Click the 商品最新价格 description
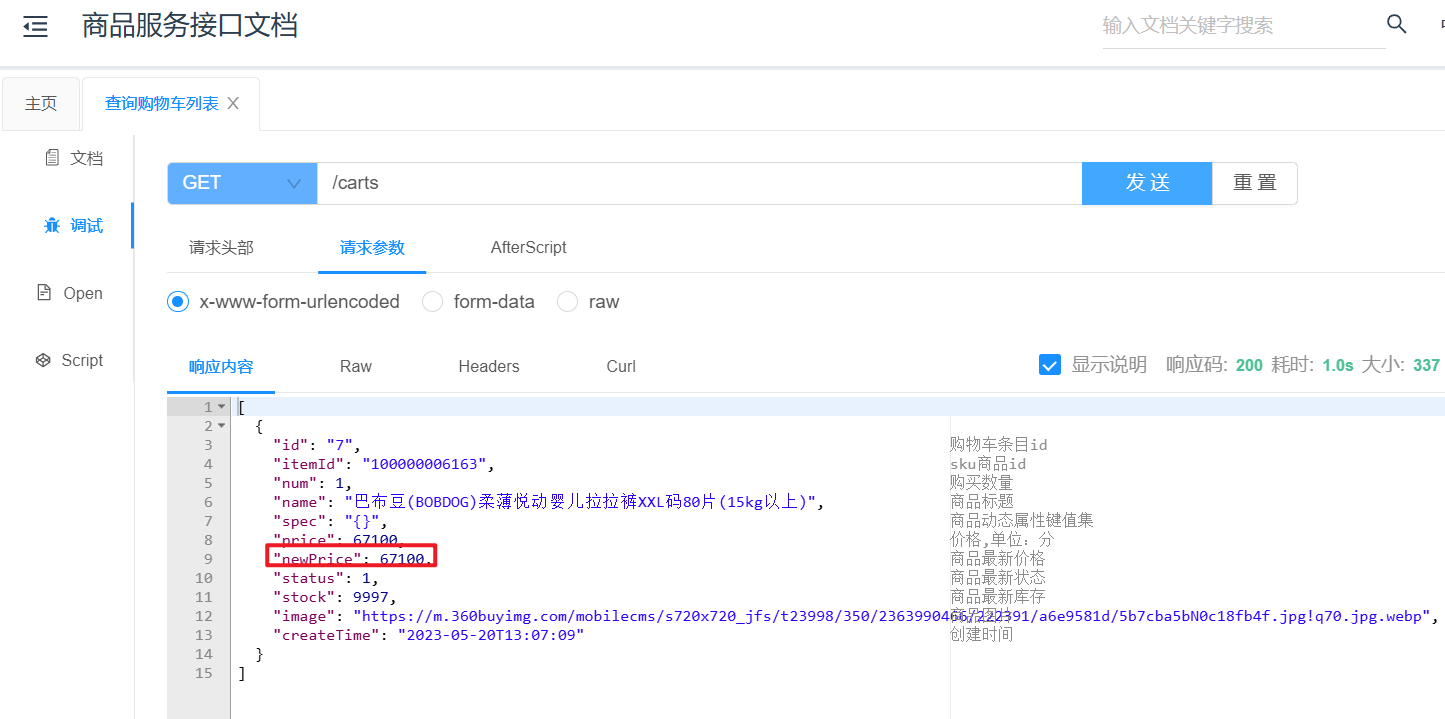The image size is (1445, 719). [998, 559]
